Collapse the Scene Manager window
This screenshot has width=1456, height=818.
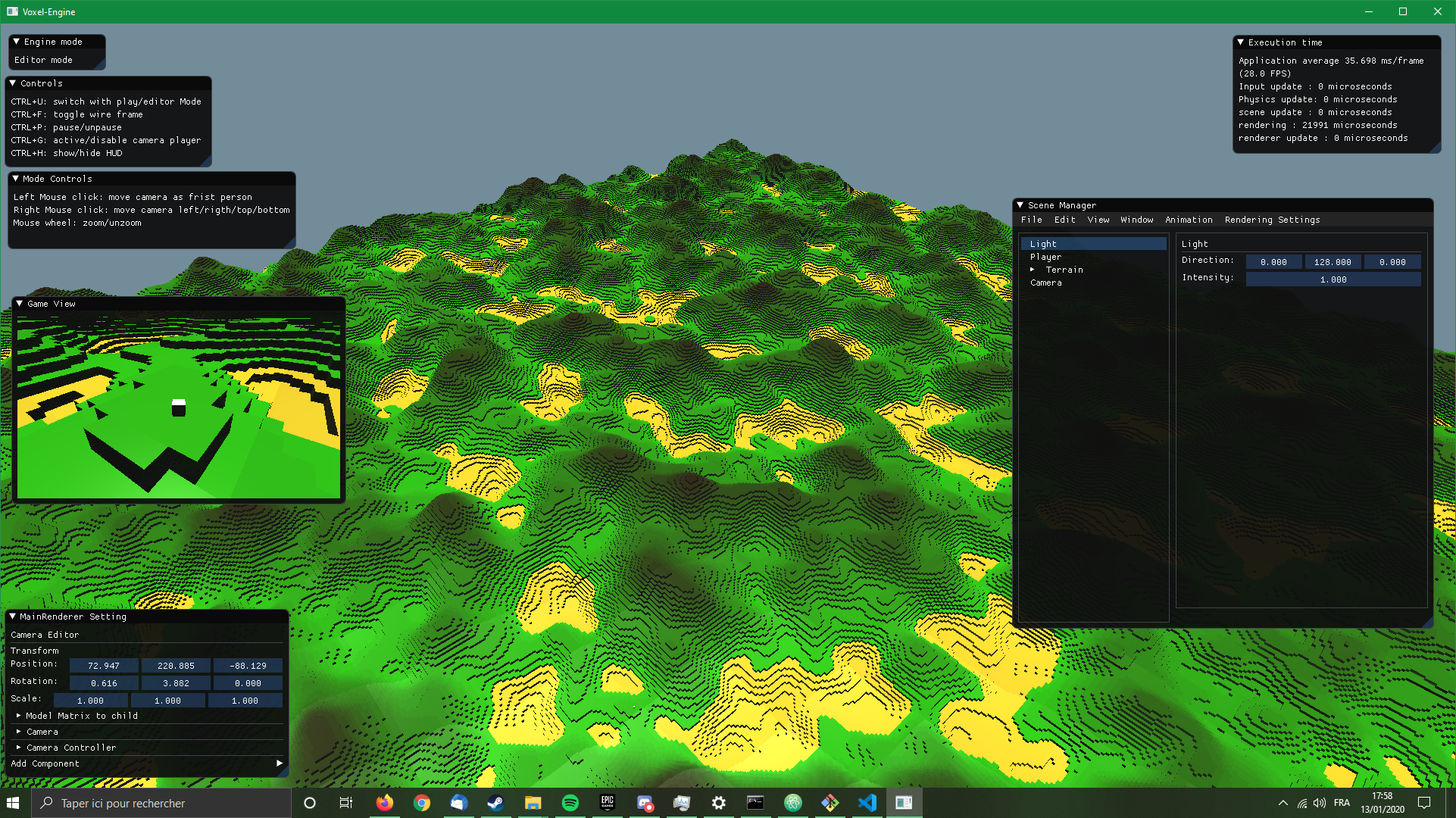click(1020, 205)
